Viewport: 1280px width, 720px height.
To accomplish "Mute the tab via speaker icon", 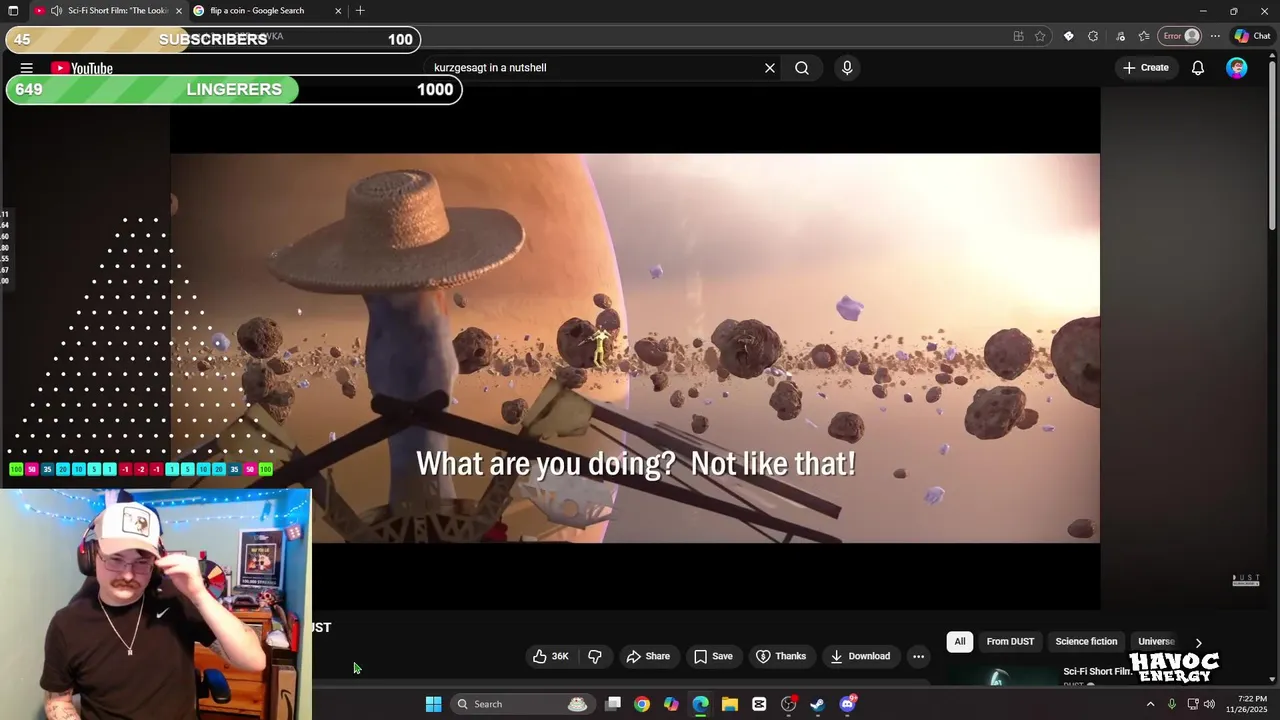I will [56, 11].
